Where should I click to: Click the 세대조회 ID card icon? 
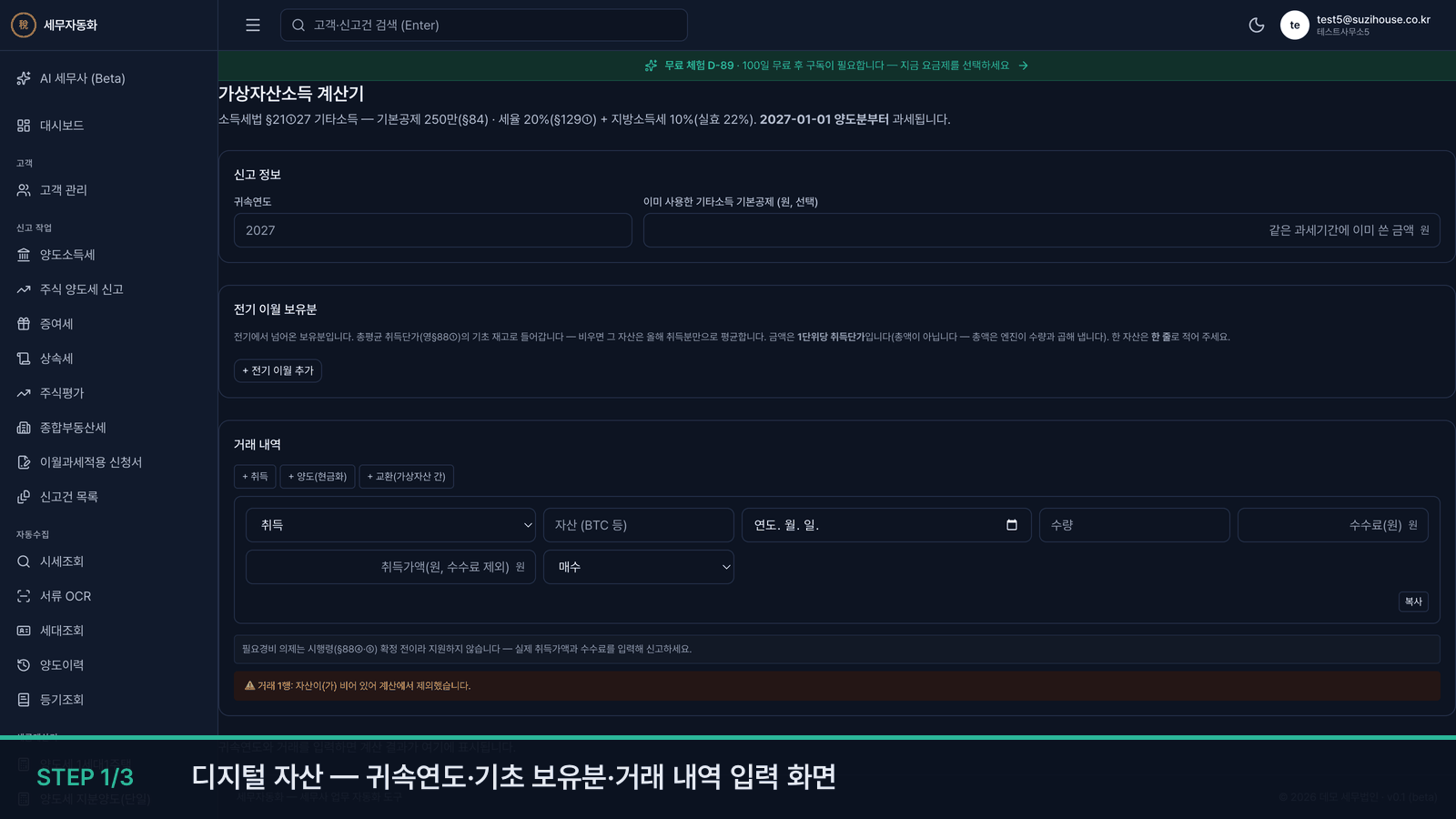click(x=24, y=631)
